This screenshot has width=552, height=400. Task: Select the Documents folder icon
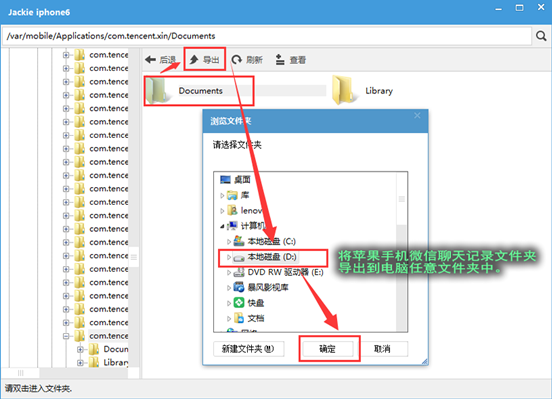tap(157, 91)
